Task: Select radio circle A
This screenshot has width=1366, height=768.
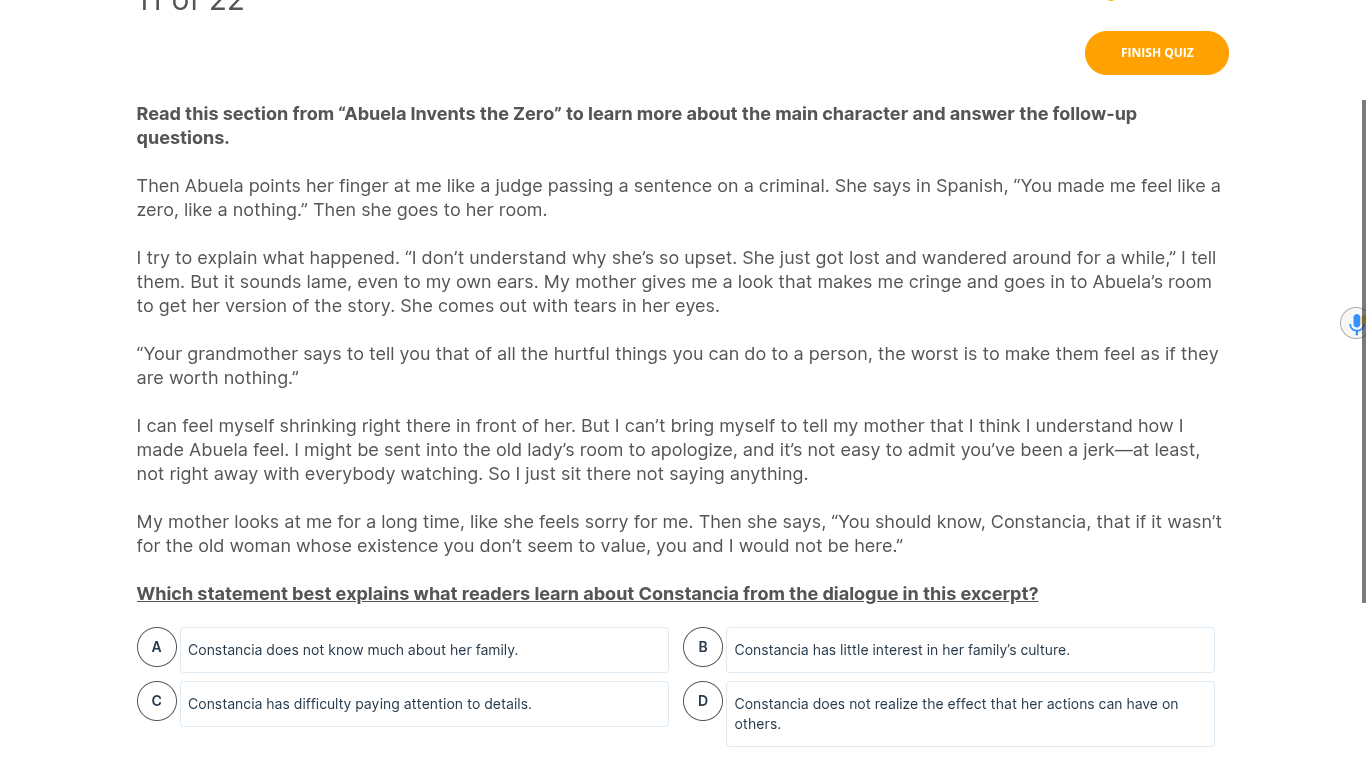Action: point(157,647)
